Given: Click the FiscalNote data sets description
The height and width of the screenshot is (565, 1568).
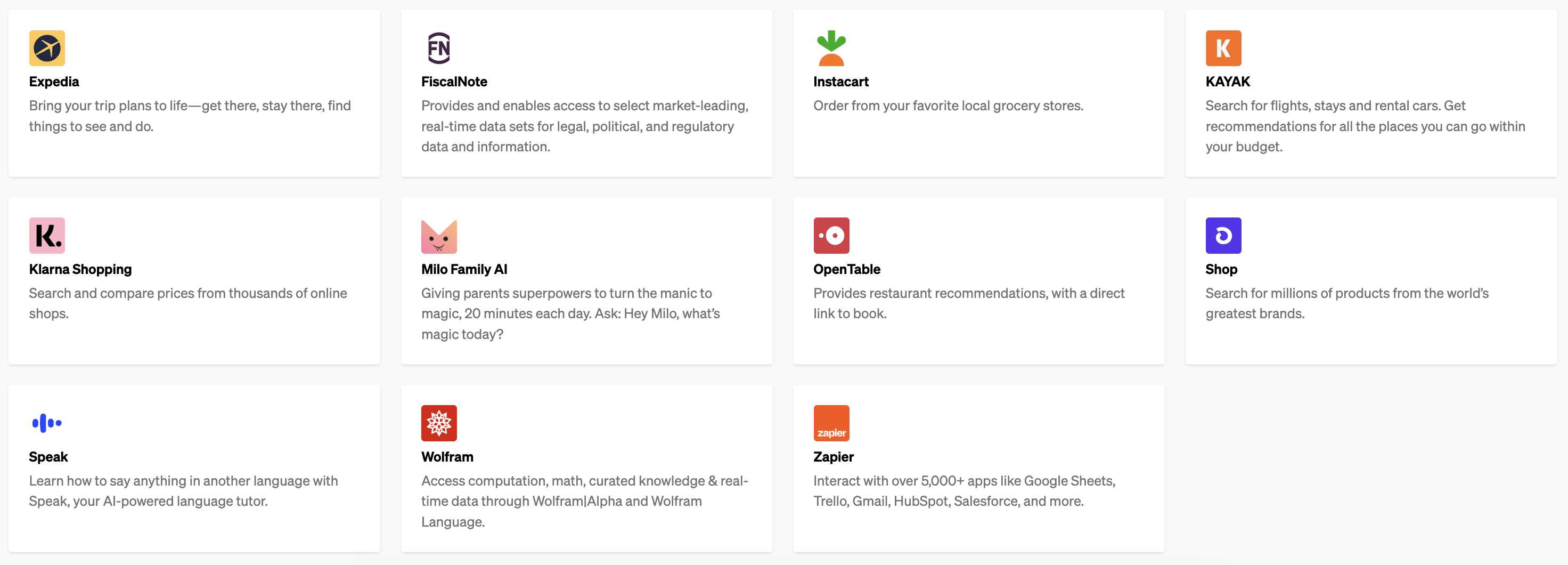Looking at the screenshot, I should (584, 126).
